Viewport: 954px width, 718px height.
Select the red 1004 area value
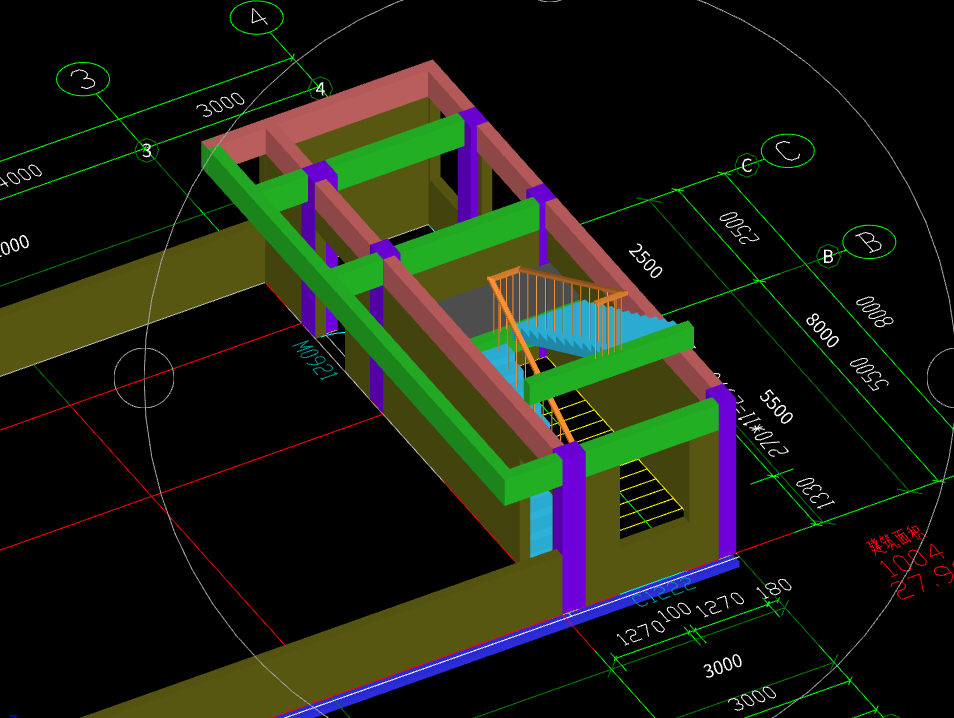(911, 560)
